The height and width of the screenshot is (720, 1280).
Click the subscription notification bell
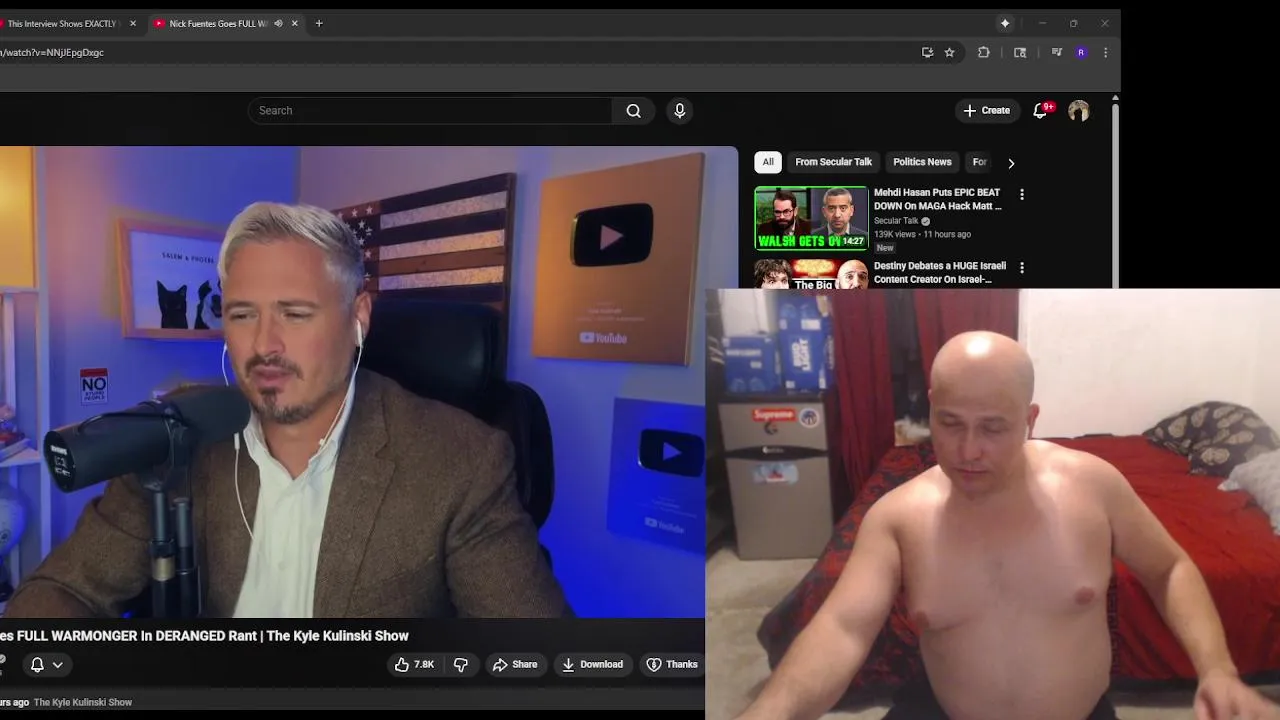pos(37,664)
